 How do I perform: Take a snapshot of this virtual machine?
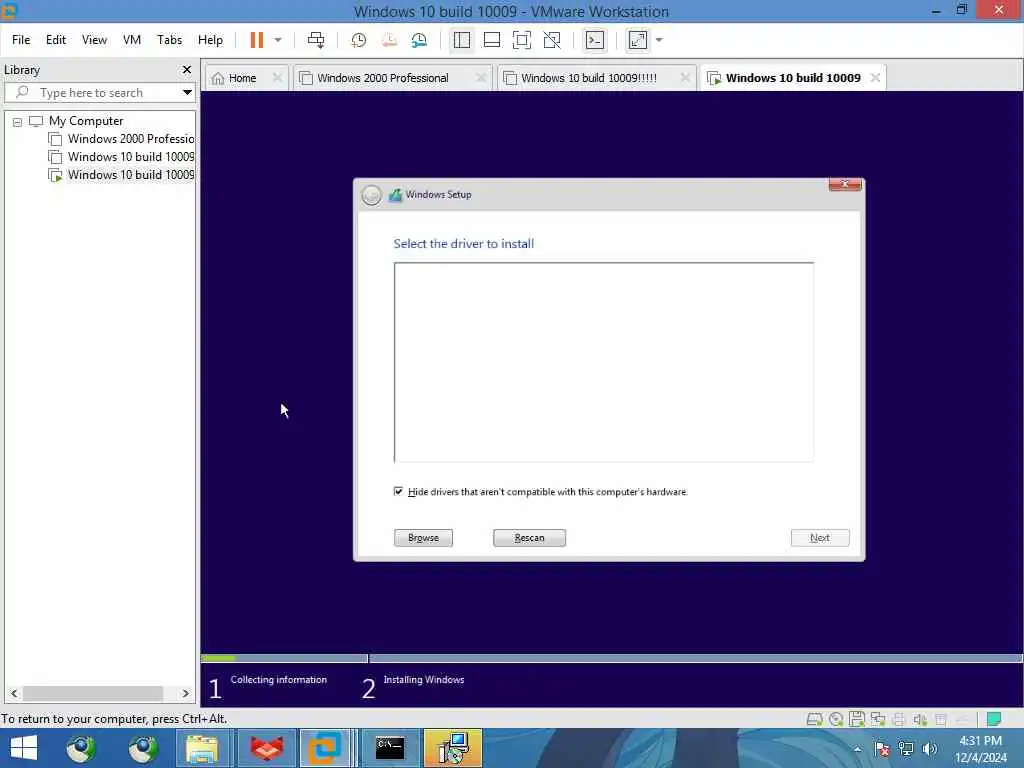(x=359, y=40)
